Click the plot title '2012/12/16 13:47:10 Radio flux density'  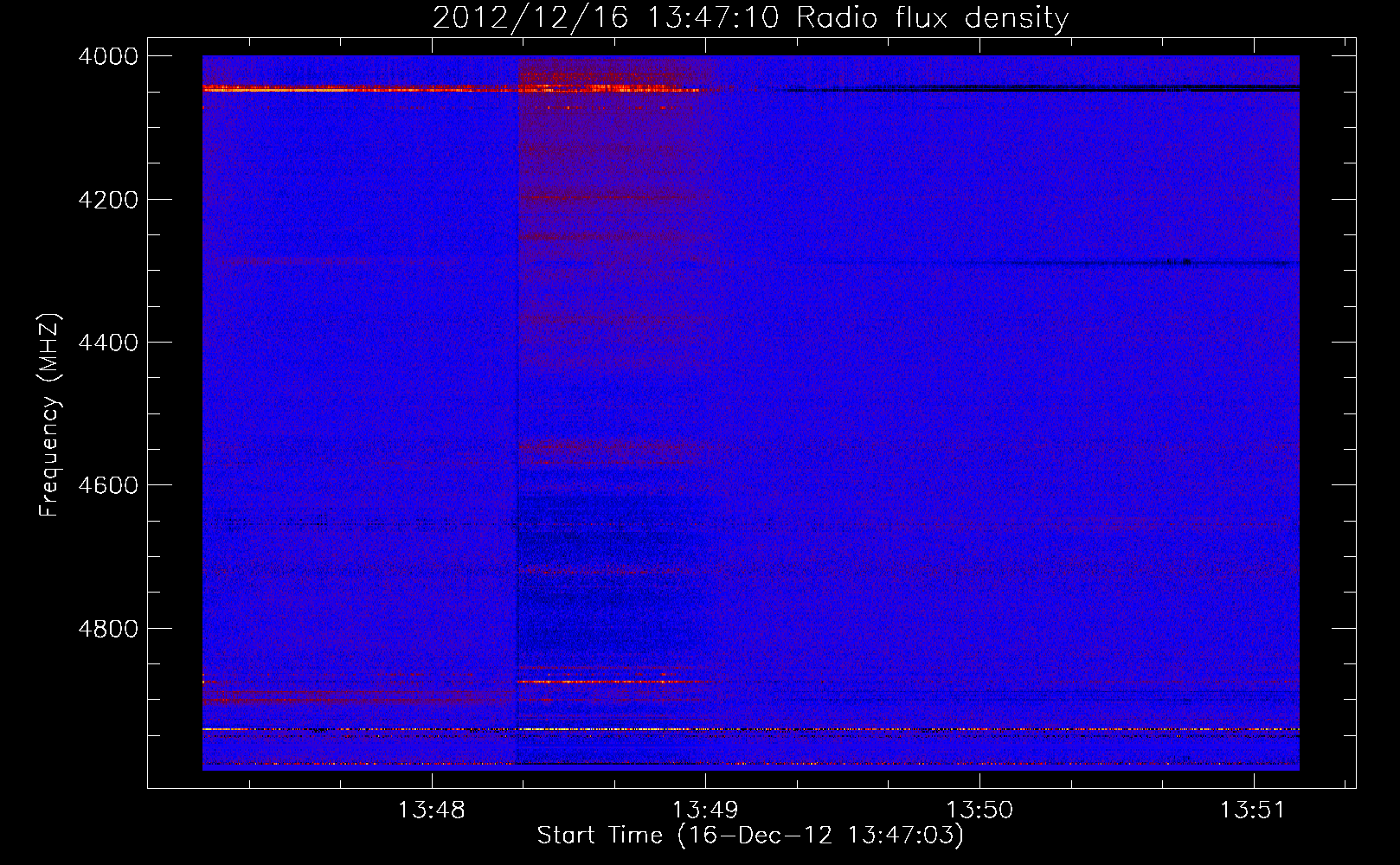pyautogui.click(x=750, y=18)
